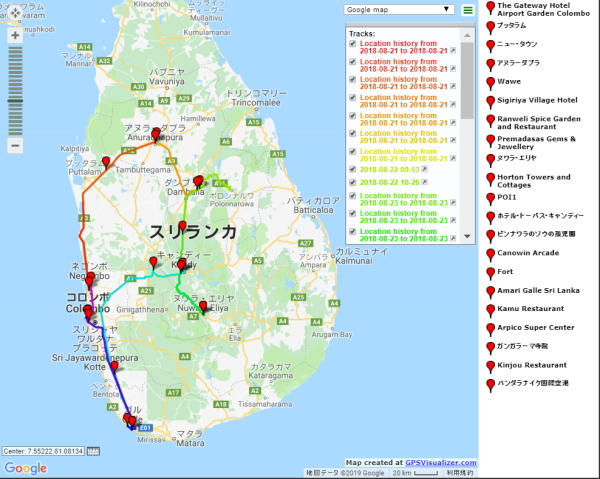
Task: Click the pin icon beside アヌラーダプラ
Action: (490, 65)
